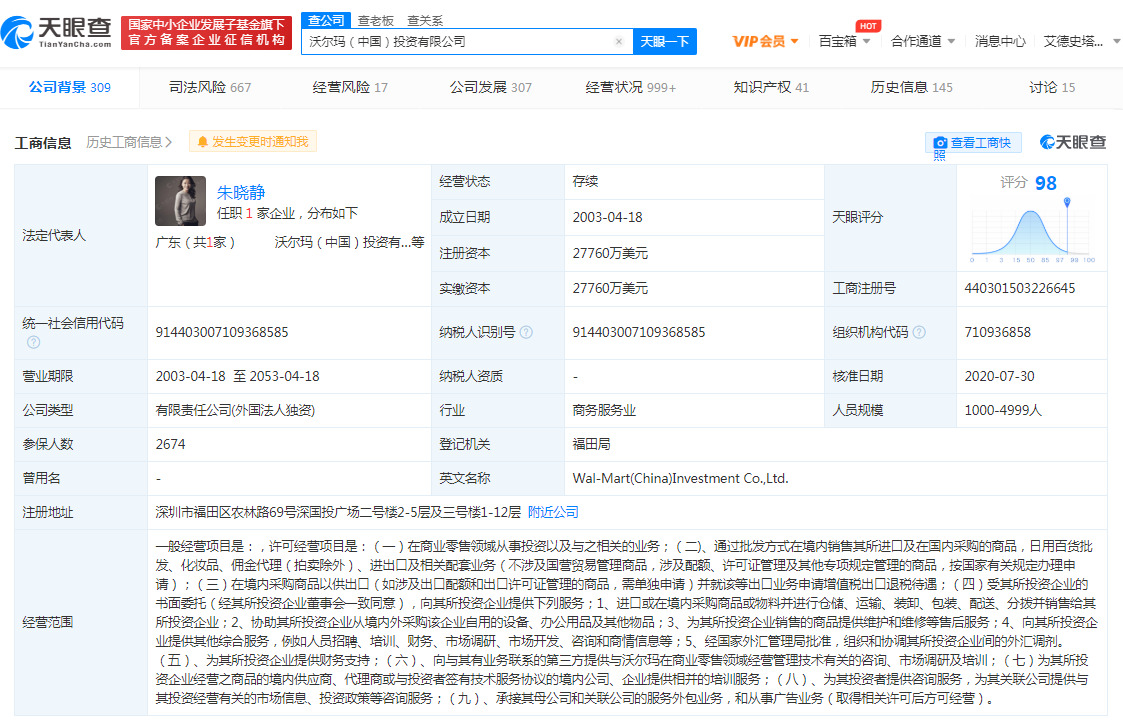Screen dimensions: 1123x728
Task: Click the 核准日期 value 2020-07-30
Action: click(x=999, y=376)
